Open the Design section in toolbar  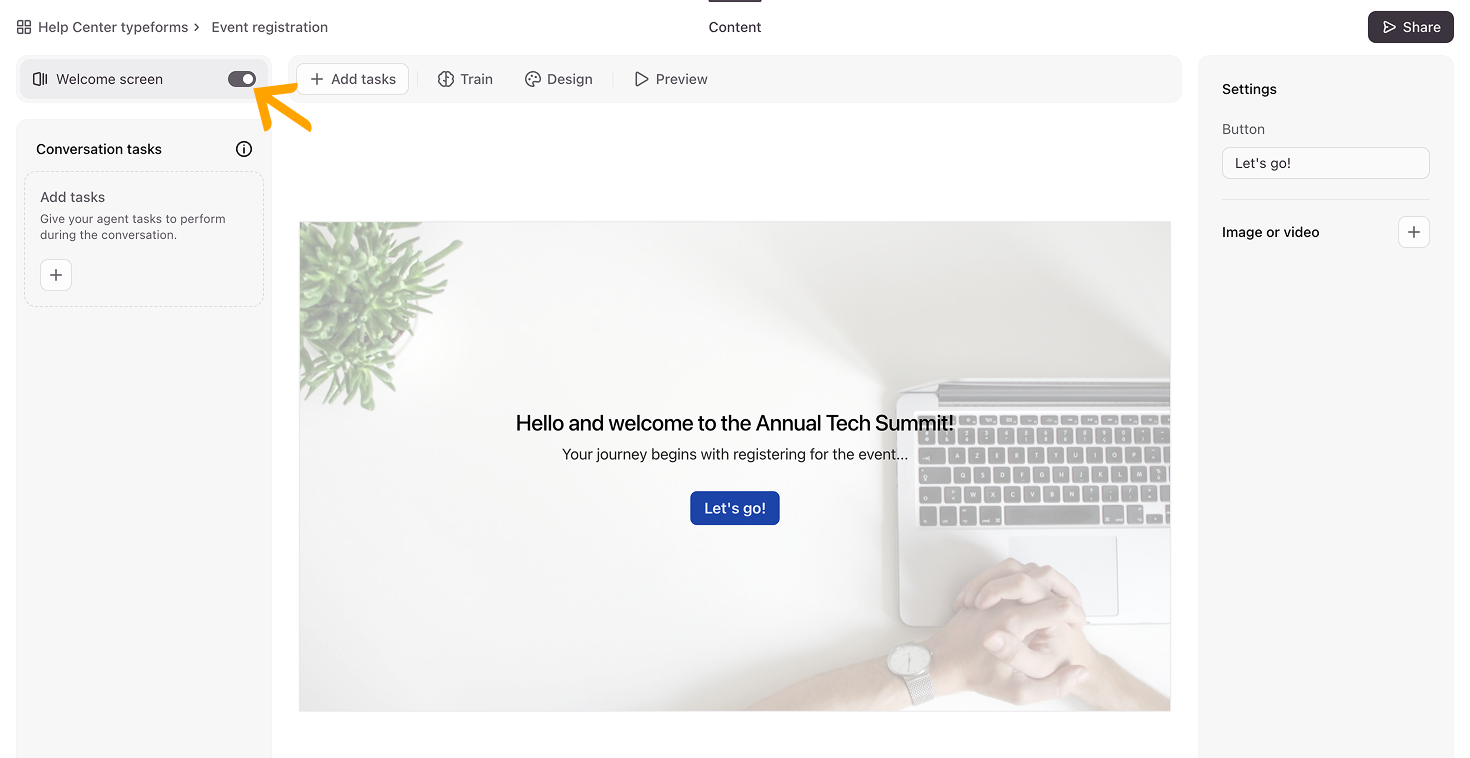click(559, 79)
